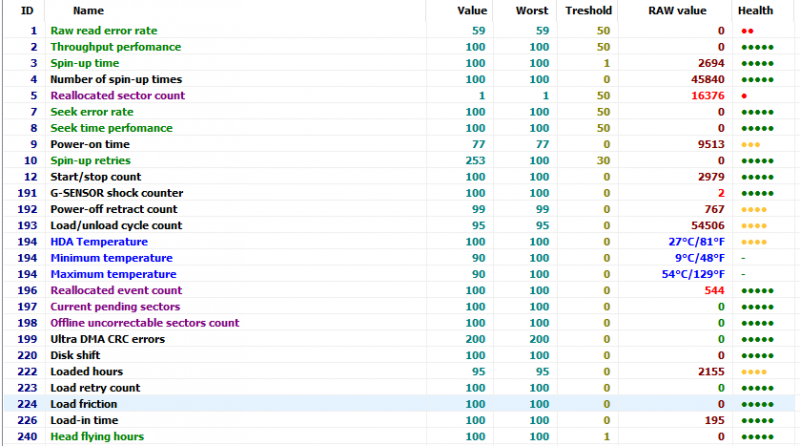Viewport: 800px width, 446px height.
Task: Click the green health dots for Spin-up time
Action: (x=757, y=63)
